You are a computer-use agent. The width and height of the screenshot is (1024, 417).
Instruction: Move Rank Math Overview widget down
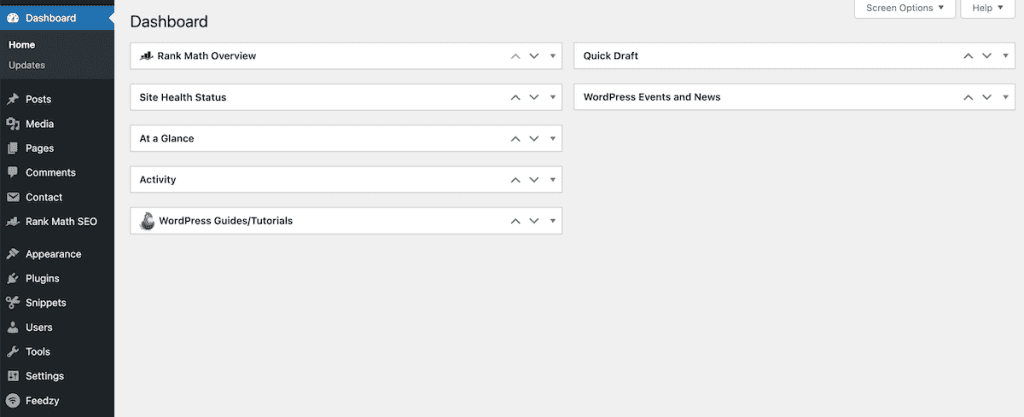pos(534,56)
